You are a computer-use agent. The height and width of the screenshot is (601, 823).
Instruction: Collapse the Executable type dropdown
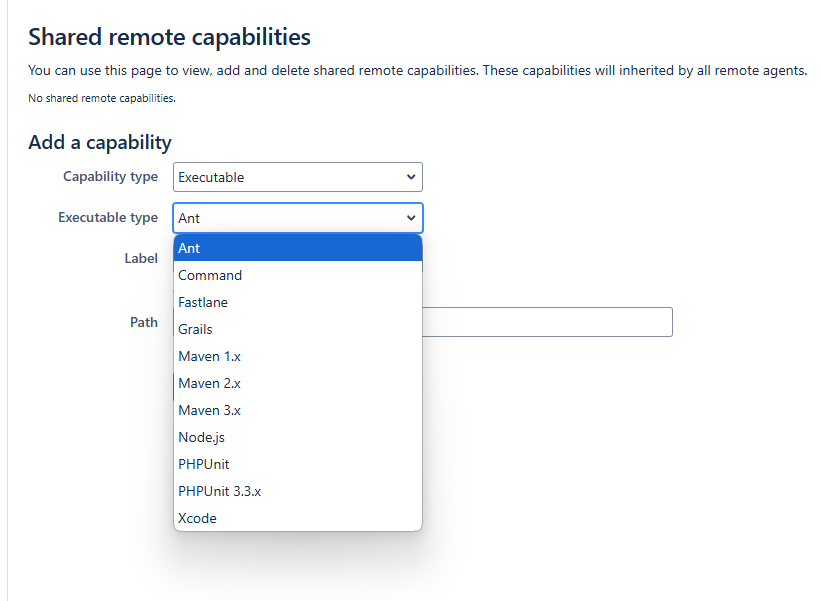[x=298, y=218]
